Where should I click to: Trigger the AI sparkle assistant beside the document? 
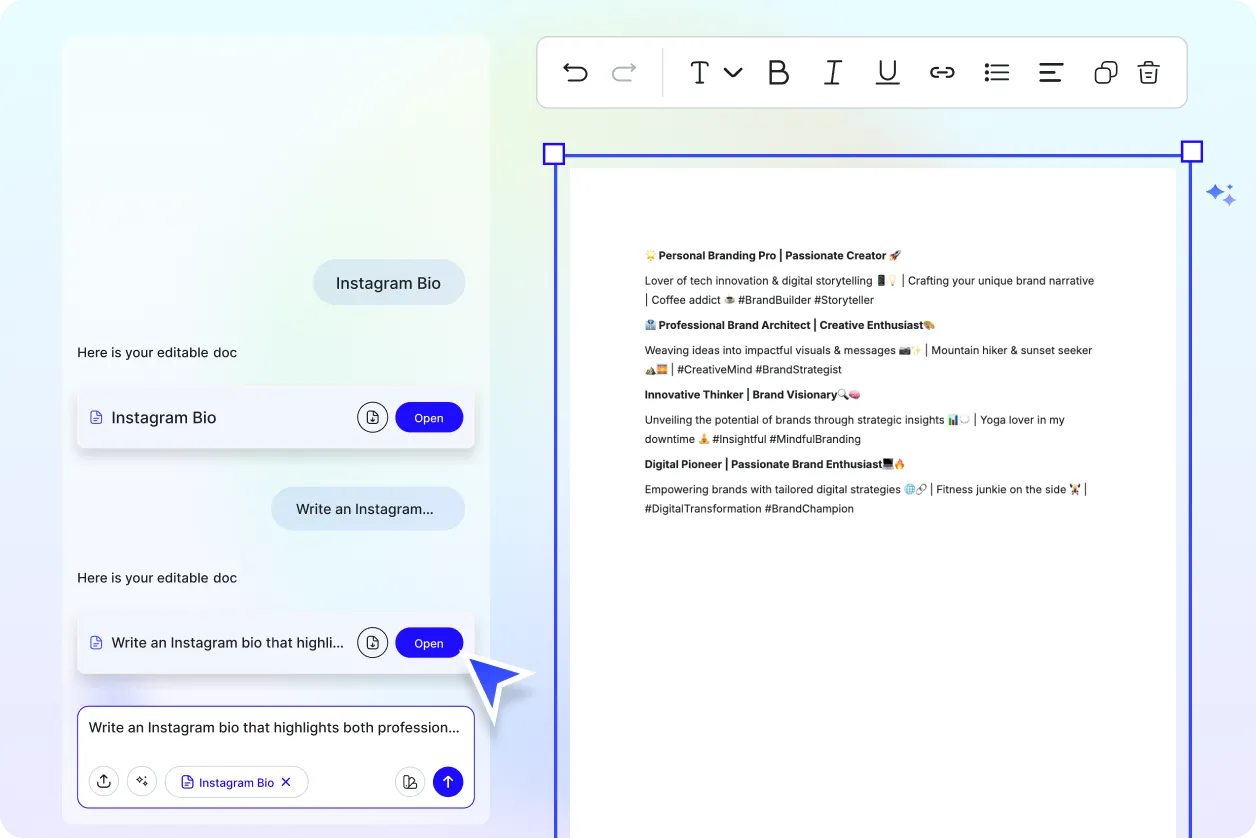tap(1221, 193)
